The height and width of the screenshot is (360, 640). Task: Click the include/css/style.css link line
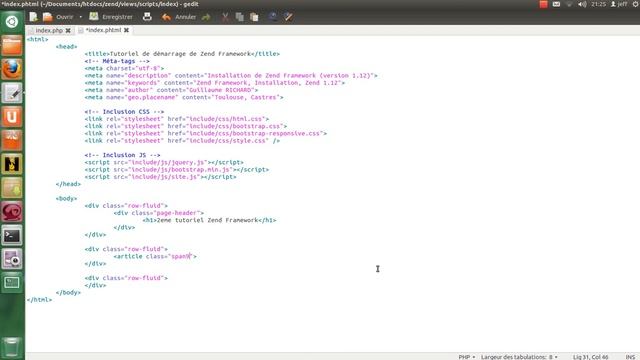pos(182,141)
